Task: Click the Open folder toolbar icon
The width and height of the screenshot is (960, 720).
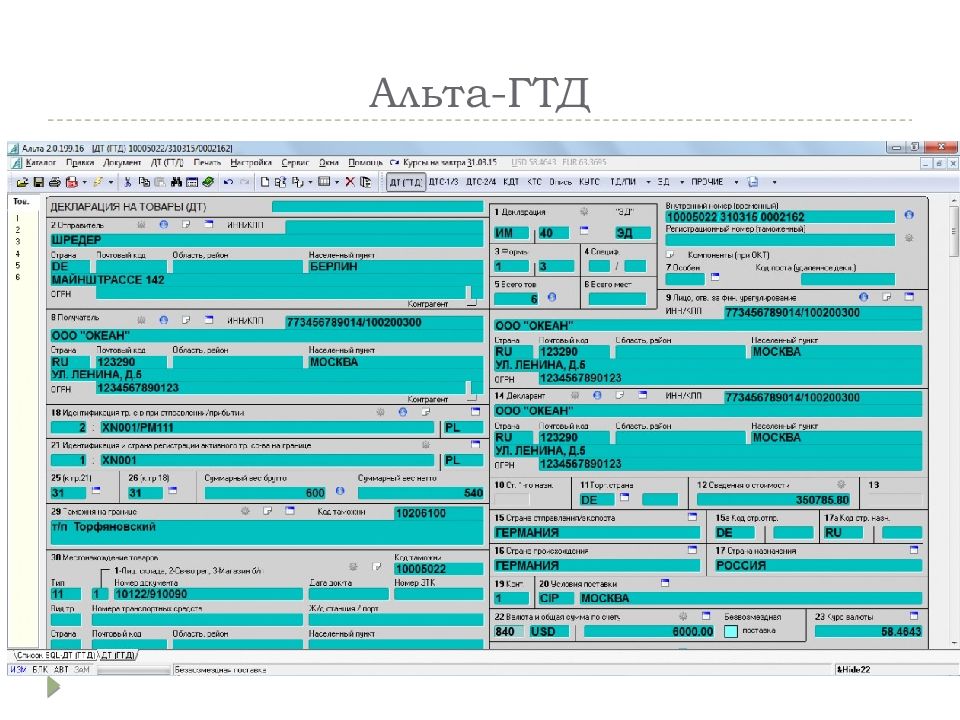Action: [23, 182]
